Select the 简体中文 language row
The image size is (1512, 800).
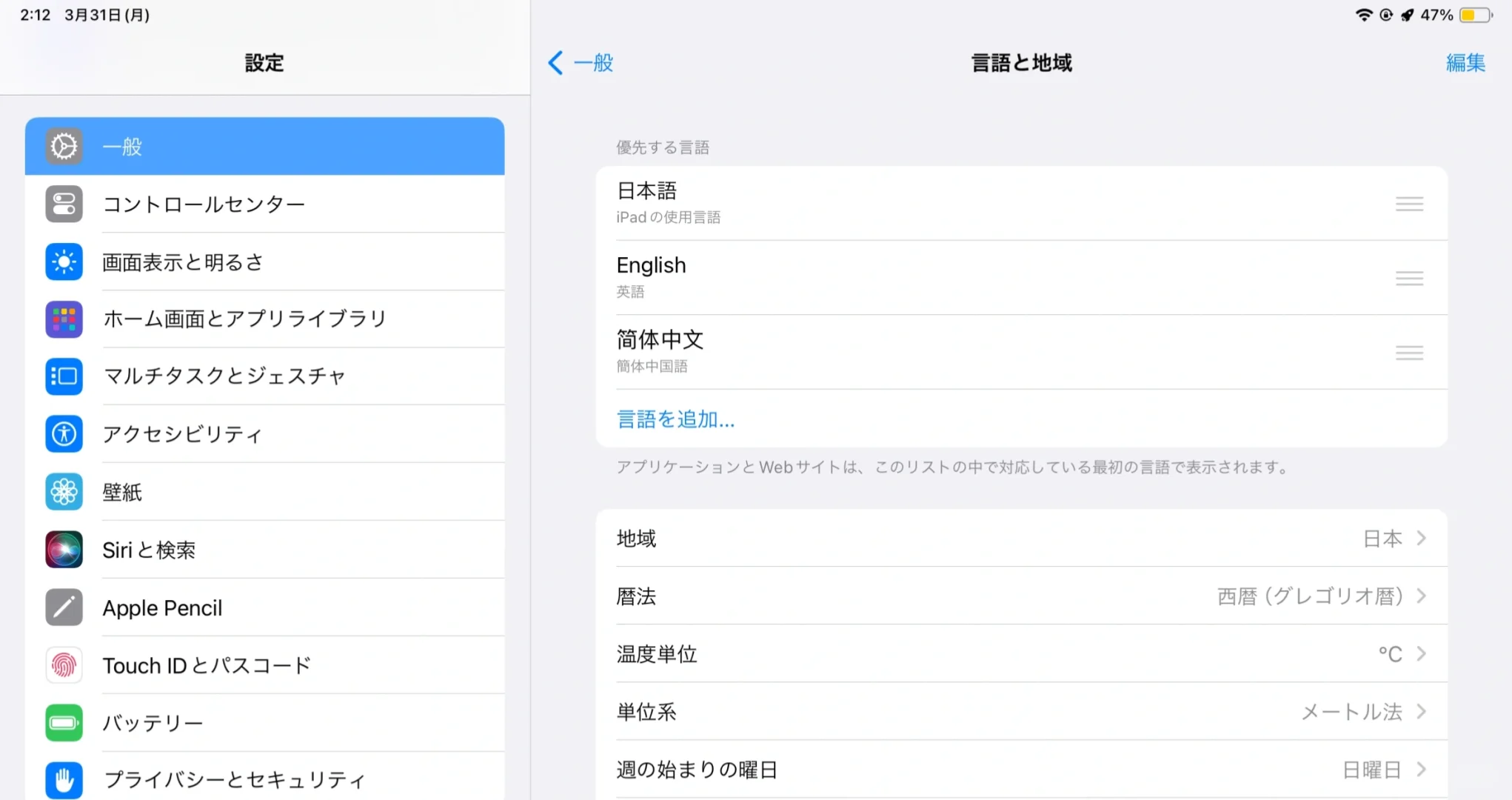1021,352
